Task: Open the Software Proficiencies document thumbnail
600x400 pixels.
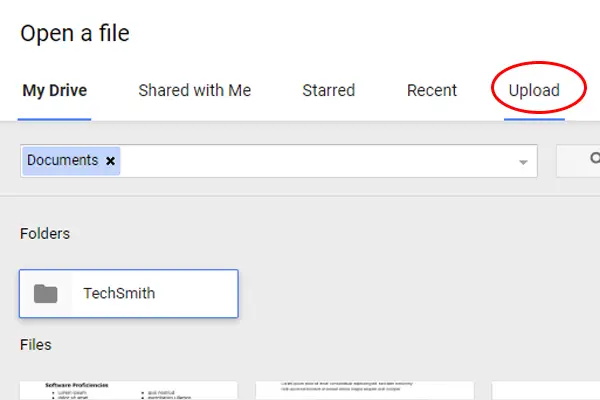Action: pos(129,390)
